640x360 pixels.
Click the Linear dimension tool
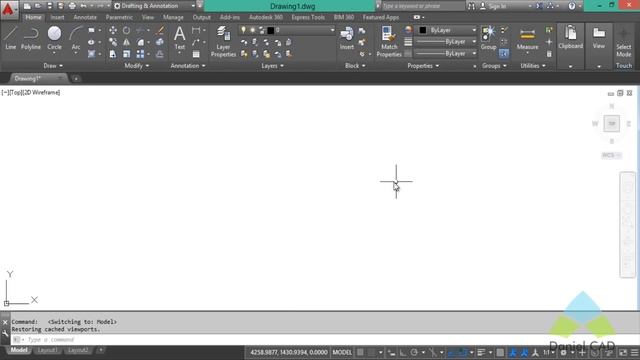[196, 30]
